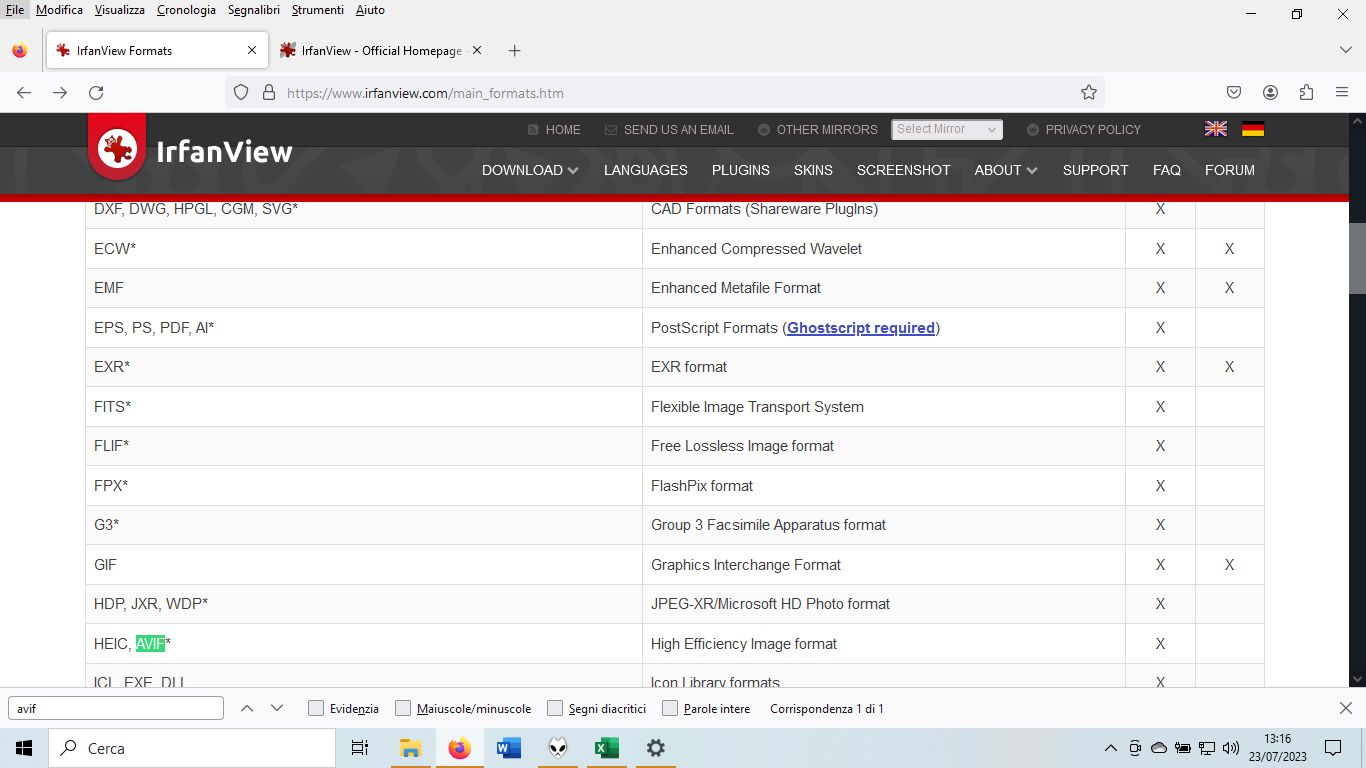Expand the ABOUT navigation menu

[1006, 170]
